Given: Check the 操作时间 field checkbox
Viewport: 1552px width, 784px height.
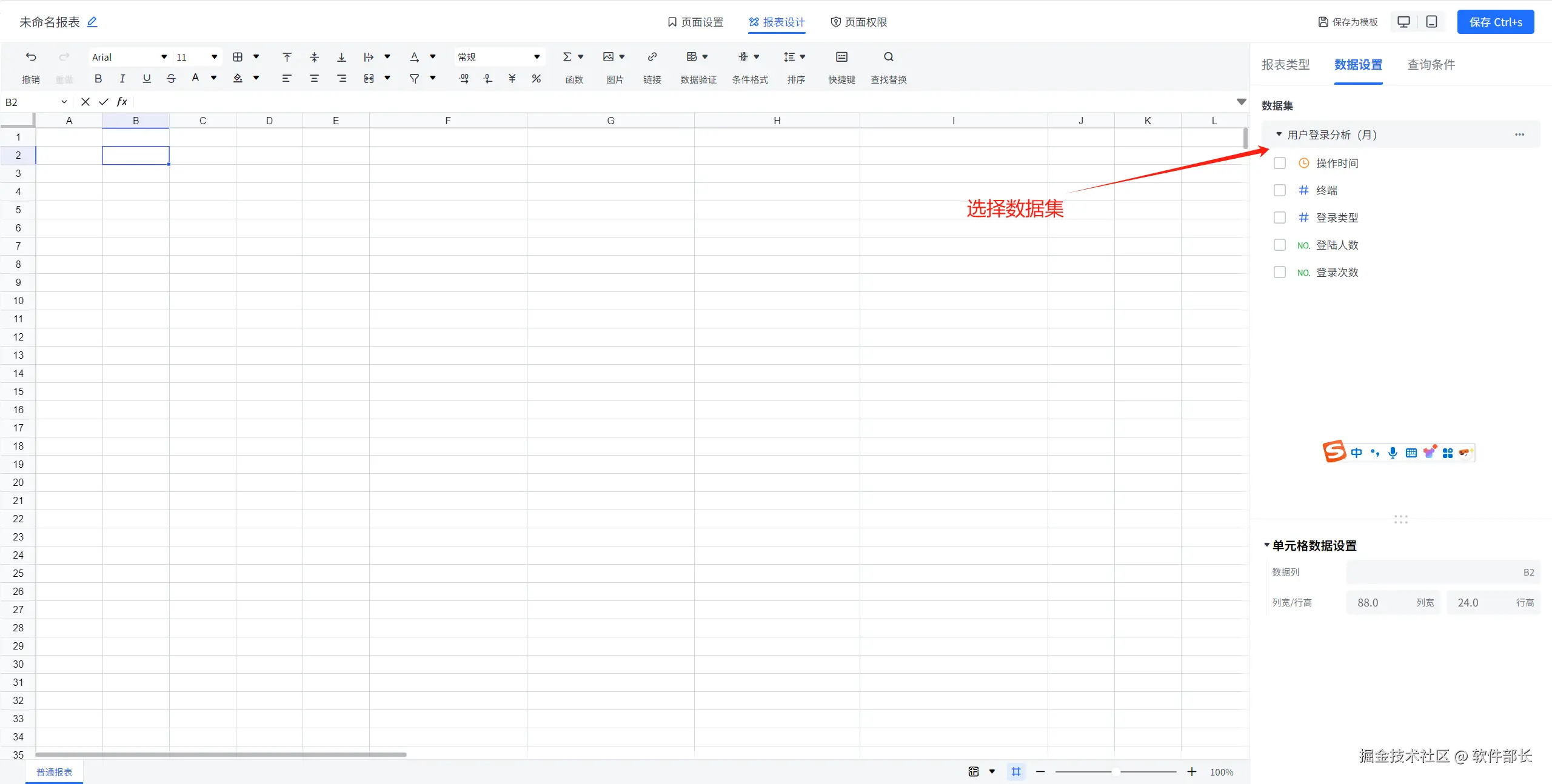Looking at the screenshot, I should click(x=1280, y=163).
